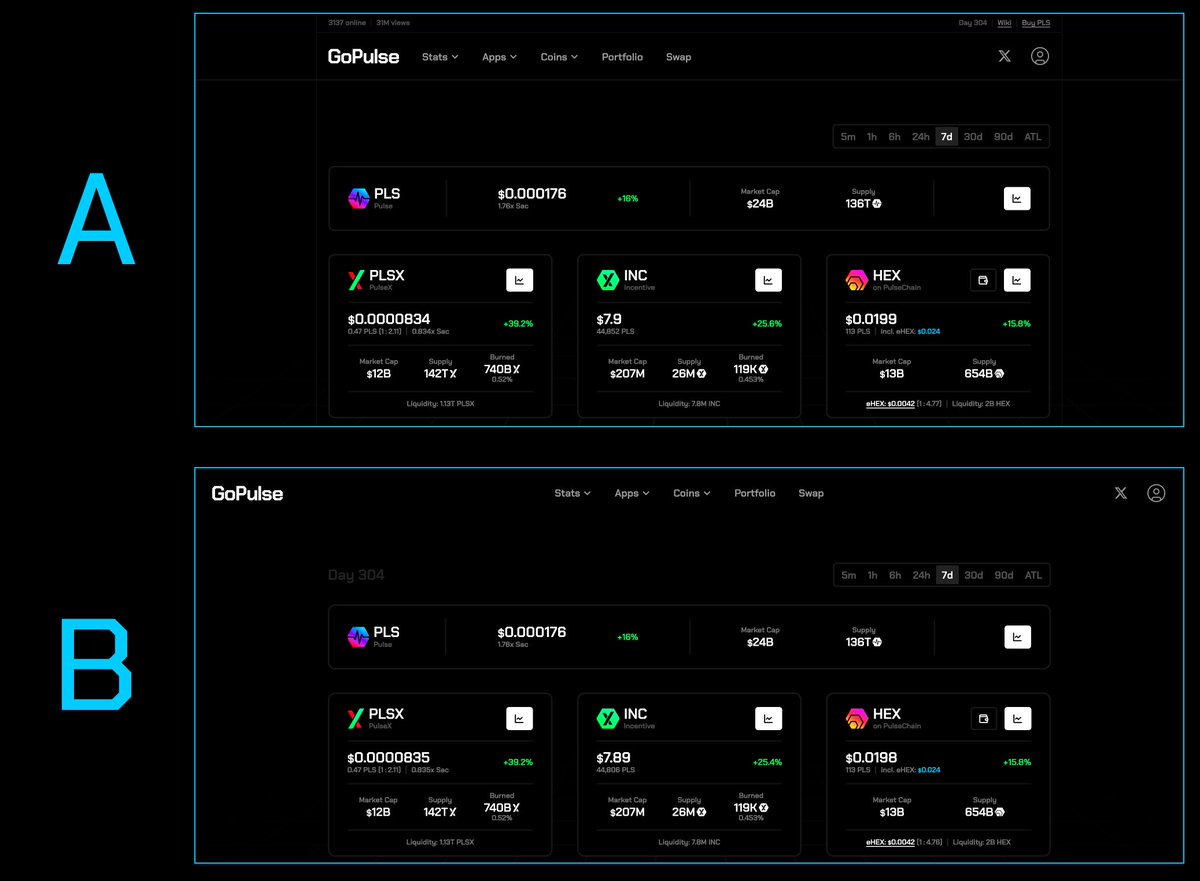
Task: Open the Stats dropdown menu
Action: (440, 57)
